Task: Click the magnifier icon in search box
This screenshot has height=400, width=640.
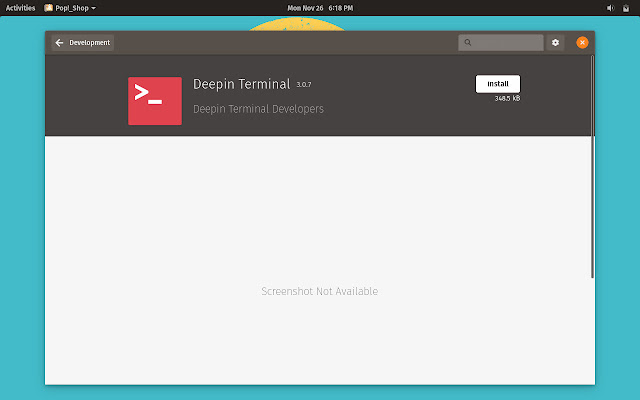Action: (468, 42)
